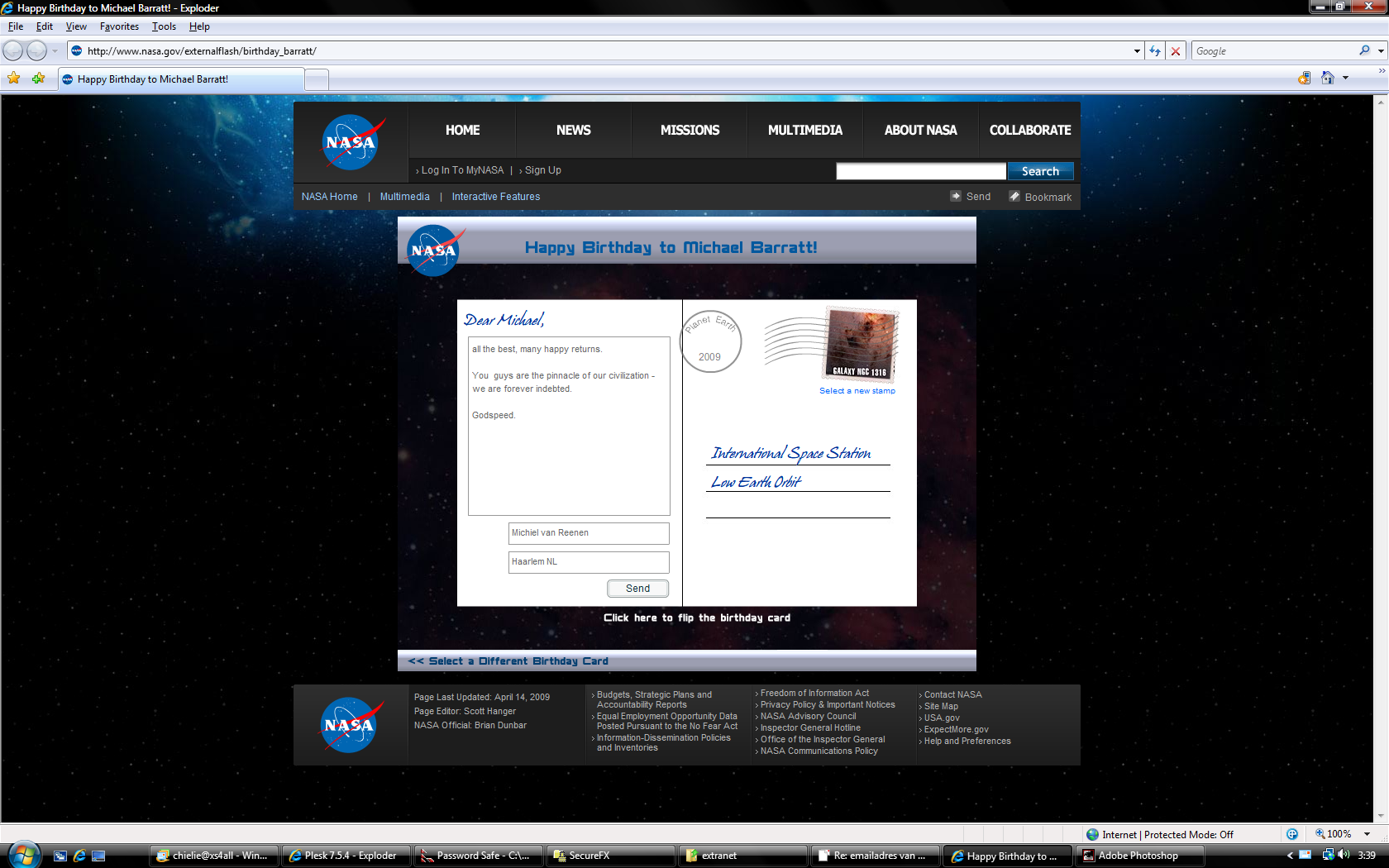Open the search provider dropdown arrow

click(1381, 51)
